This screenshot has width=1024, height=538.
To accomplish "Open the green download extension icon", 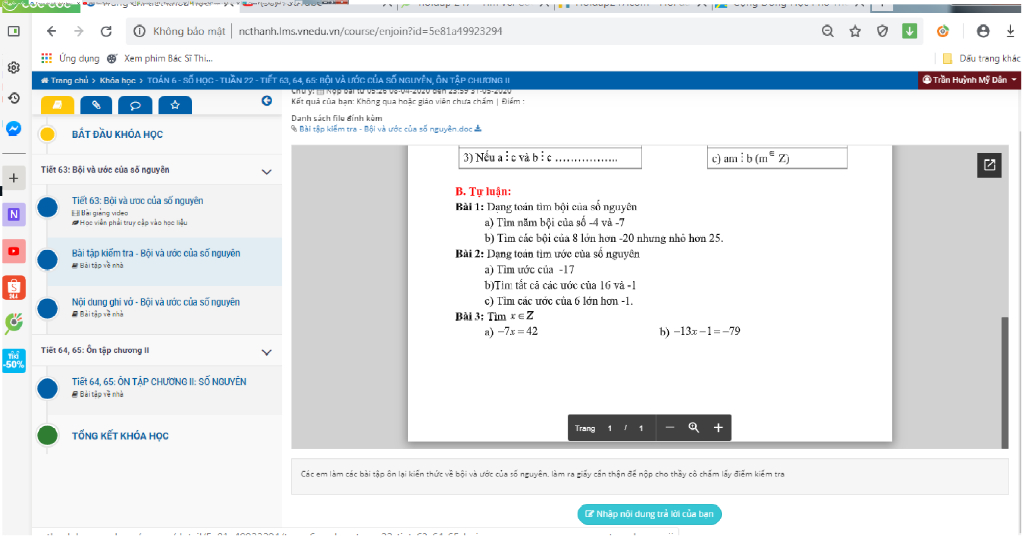I will tap(910, 31).
